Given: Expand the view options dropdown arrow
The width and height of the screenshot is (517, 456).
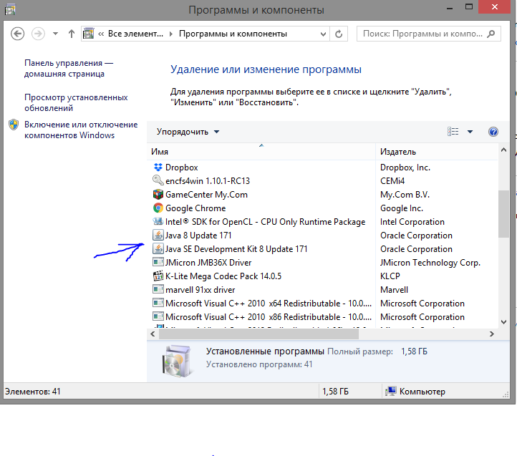Looking at the screenshot, I should (x=470, y=132).
